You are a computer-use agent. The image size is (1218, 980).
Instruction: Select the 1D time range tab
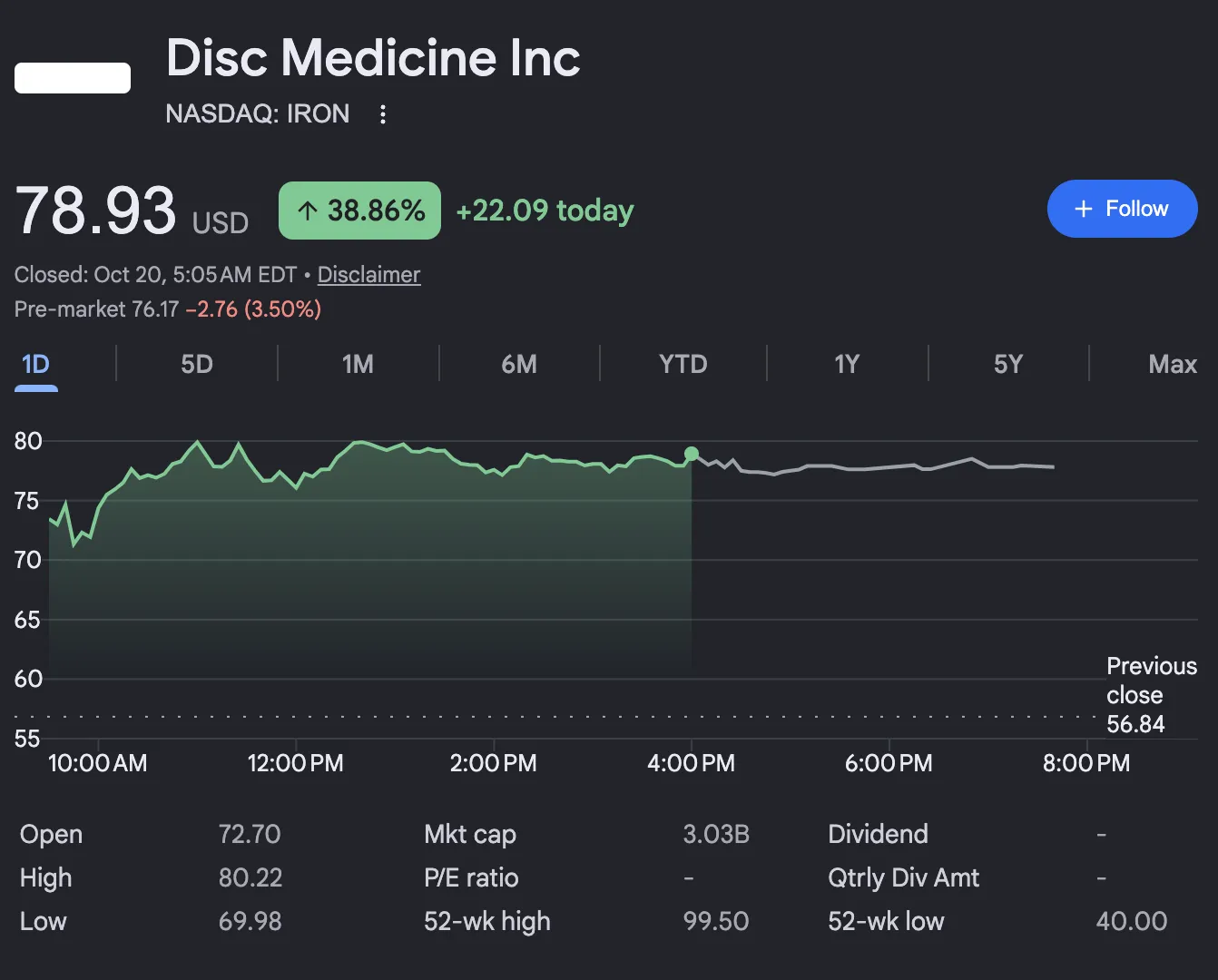point(35,365)
